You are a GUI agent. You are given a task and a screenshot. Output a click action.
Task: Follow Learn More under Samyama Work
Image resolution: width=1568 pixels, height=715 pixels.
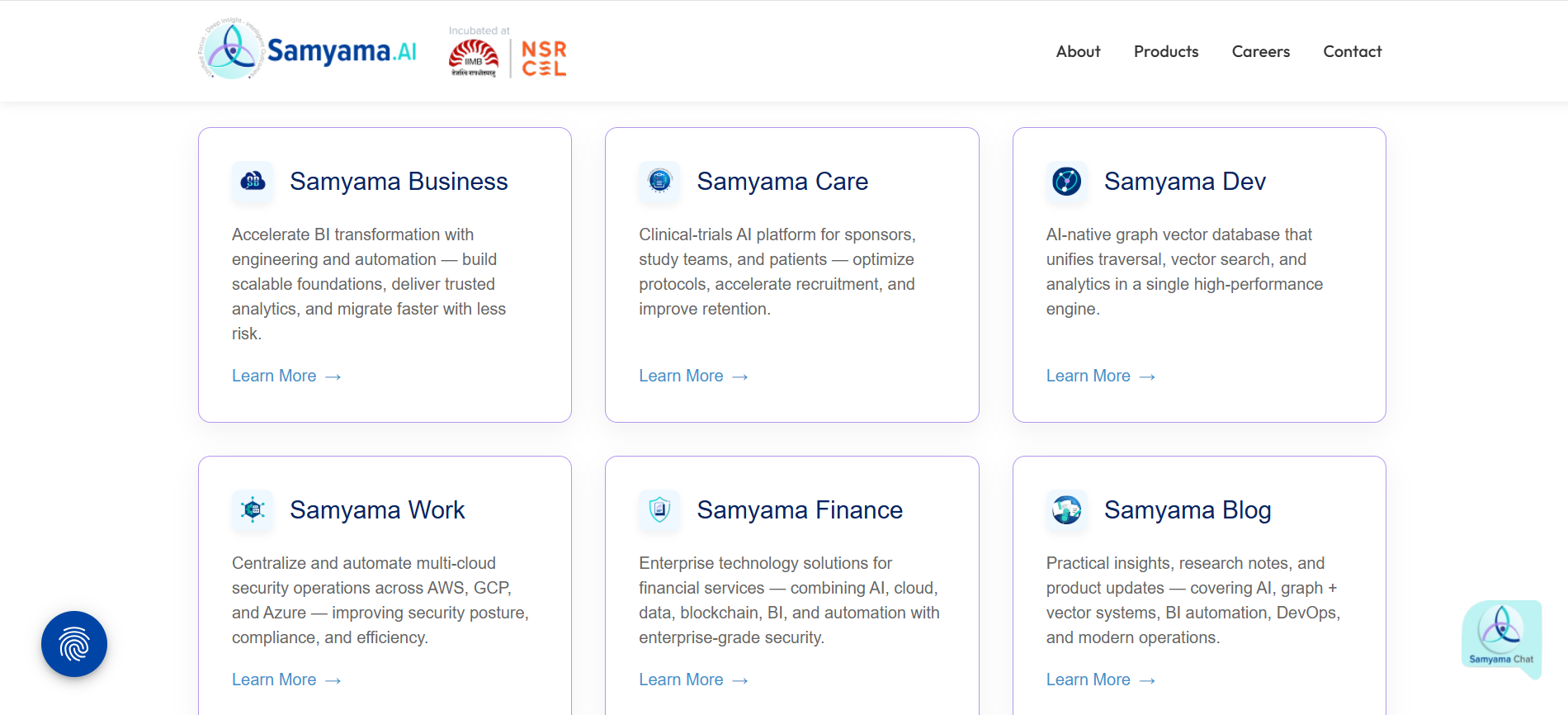(286, 679)
